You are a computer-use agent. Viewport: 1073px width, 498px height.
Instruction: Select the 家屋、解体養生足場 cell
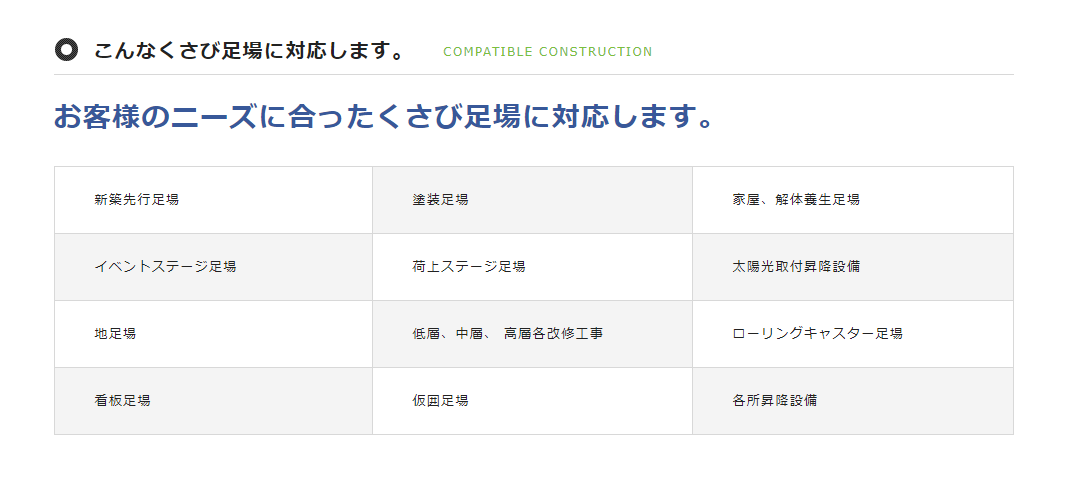(853, 200)
